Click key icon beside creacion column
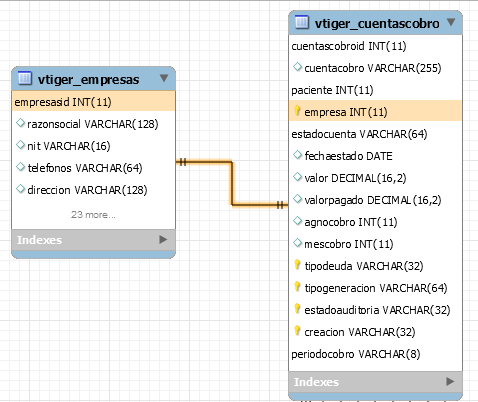Viewport: 478px width, 402px height. point(297,331)
